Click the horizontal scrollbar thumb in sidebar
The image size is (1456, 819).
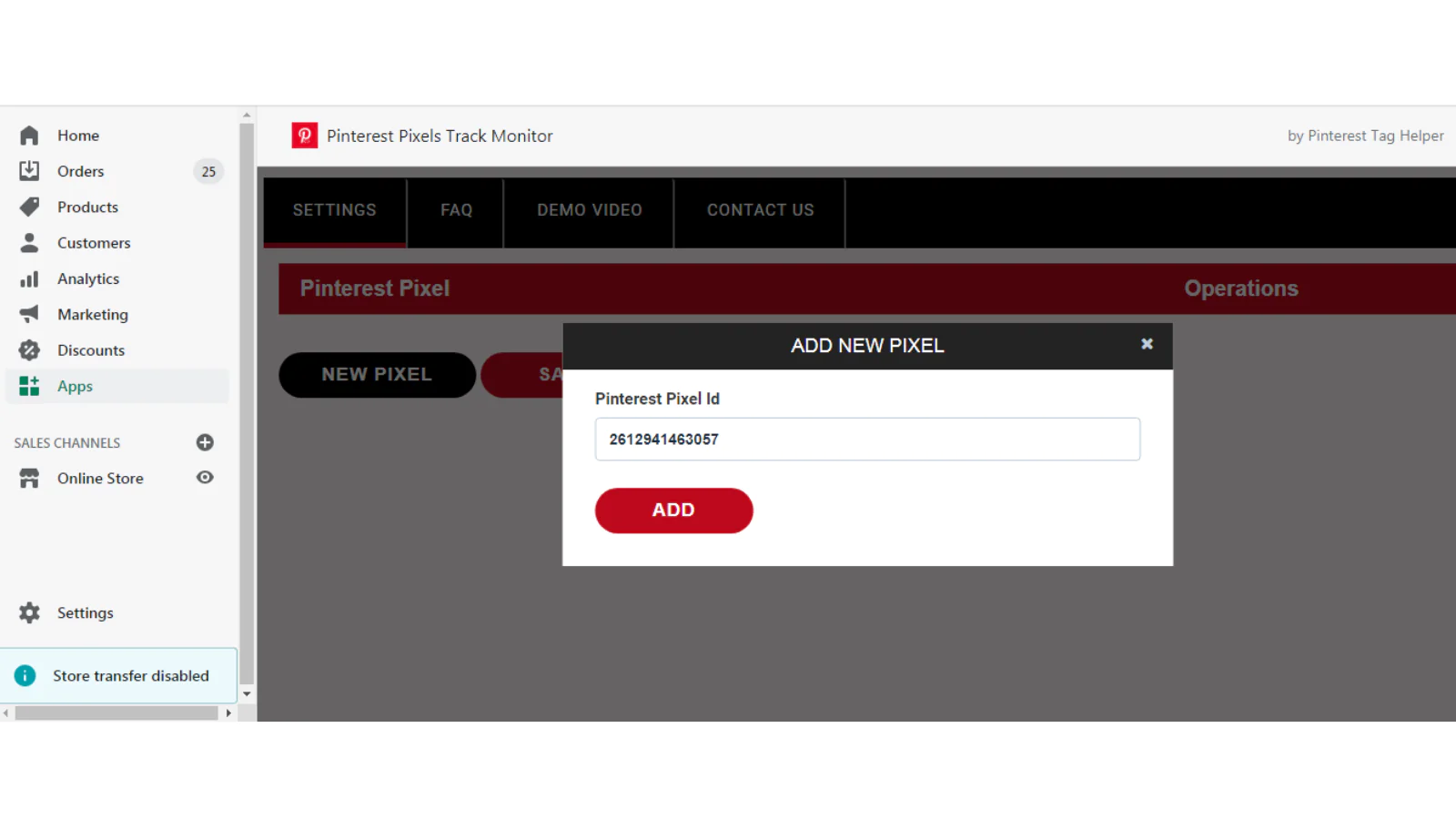(x=116, y=713)
